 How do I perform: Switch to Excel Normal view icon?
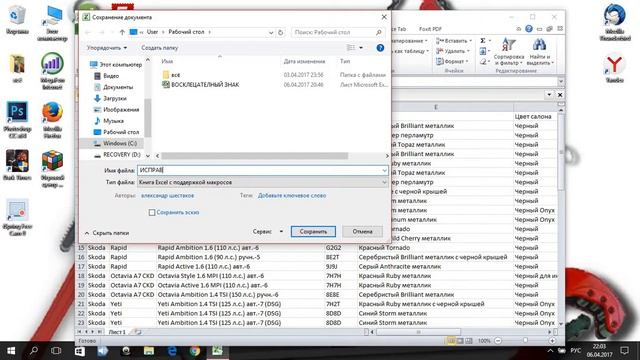pyautogui.click(x=451, y=340)
